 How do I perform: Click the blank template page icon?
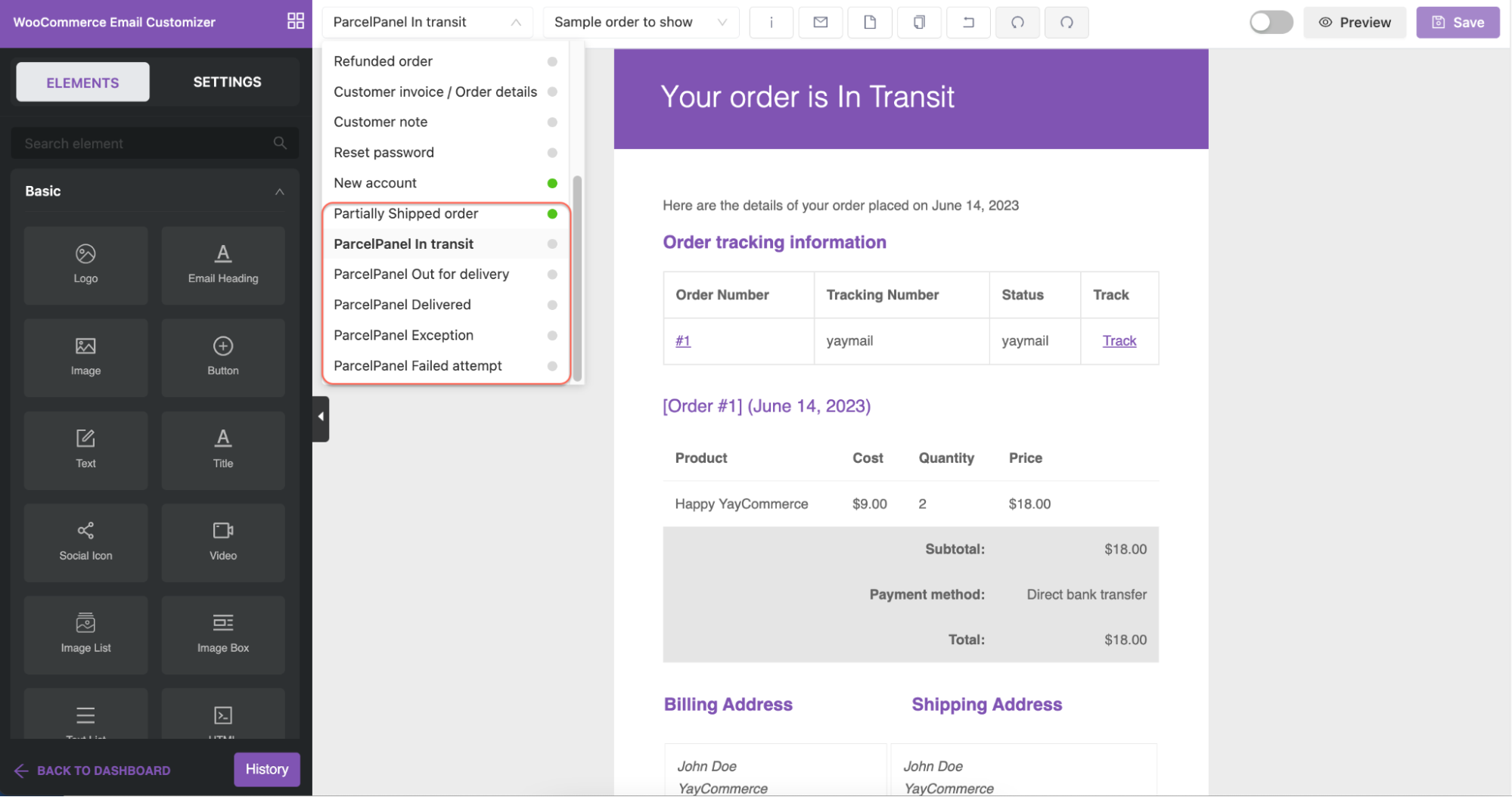(870, 23)
